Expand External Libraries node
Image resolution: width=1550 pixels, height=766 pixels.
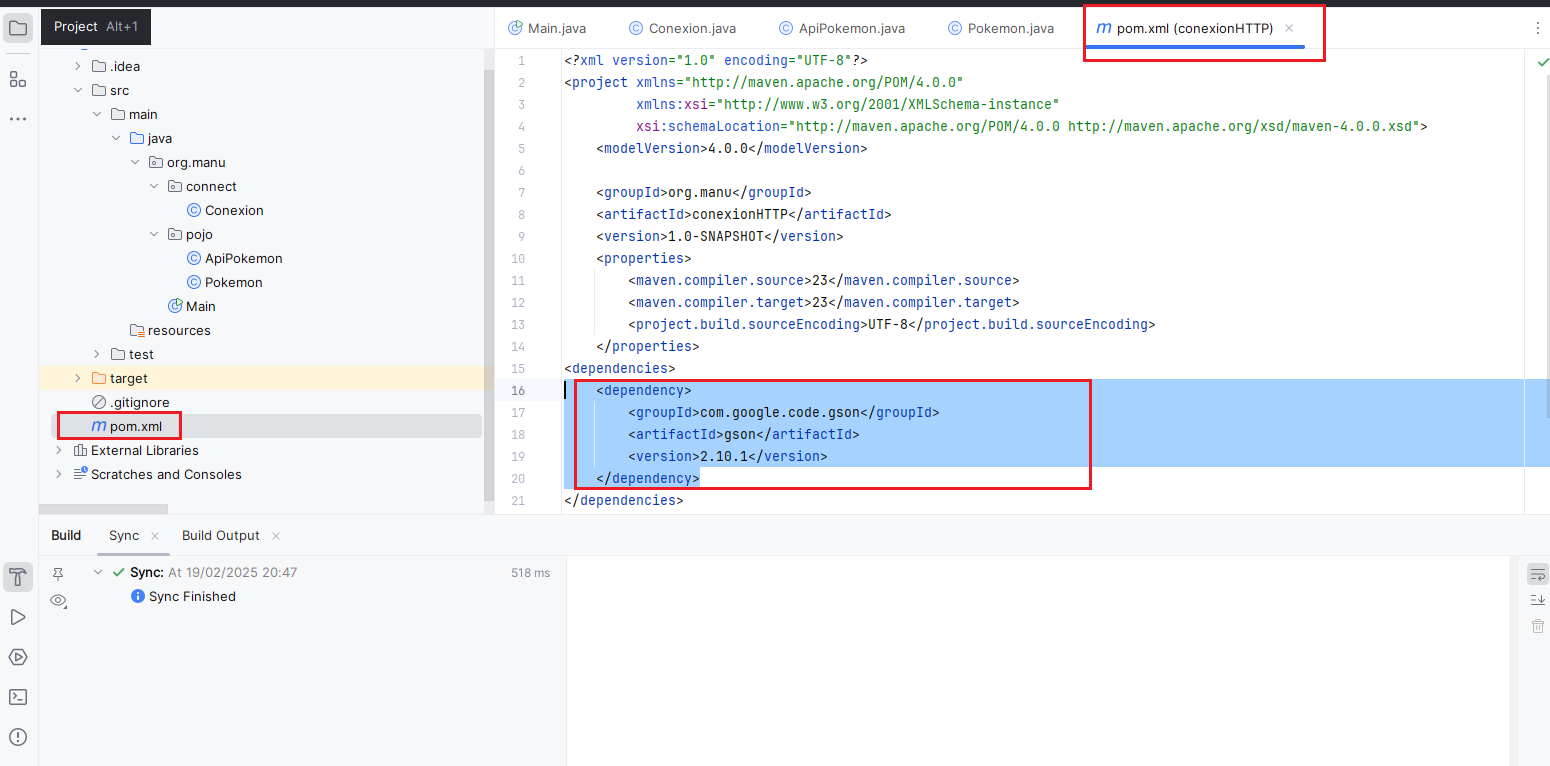[x=59, y=450]
